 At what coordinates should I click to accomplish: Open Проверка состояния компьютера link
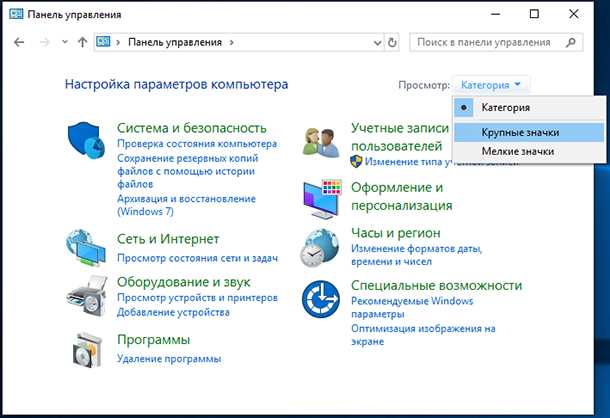click(197, 144)
